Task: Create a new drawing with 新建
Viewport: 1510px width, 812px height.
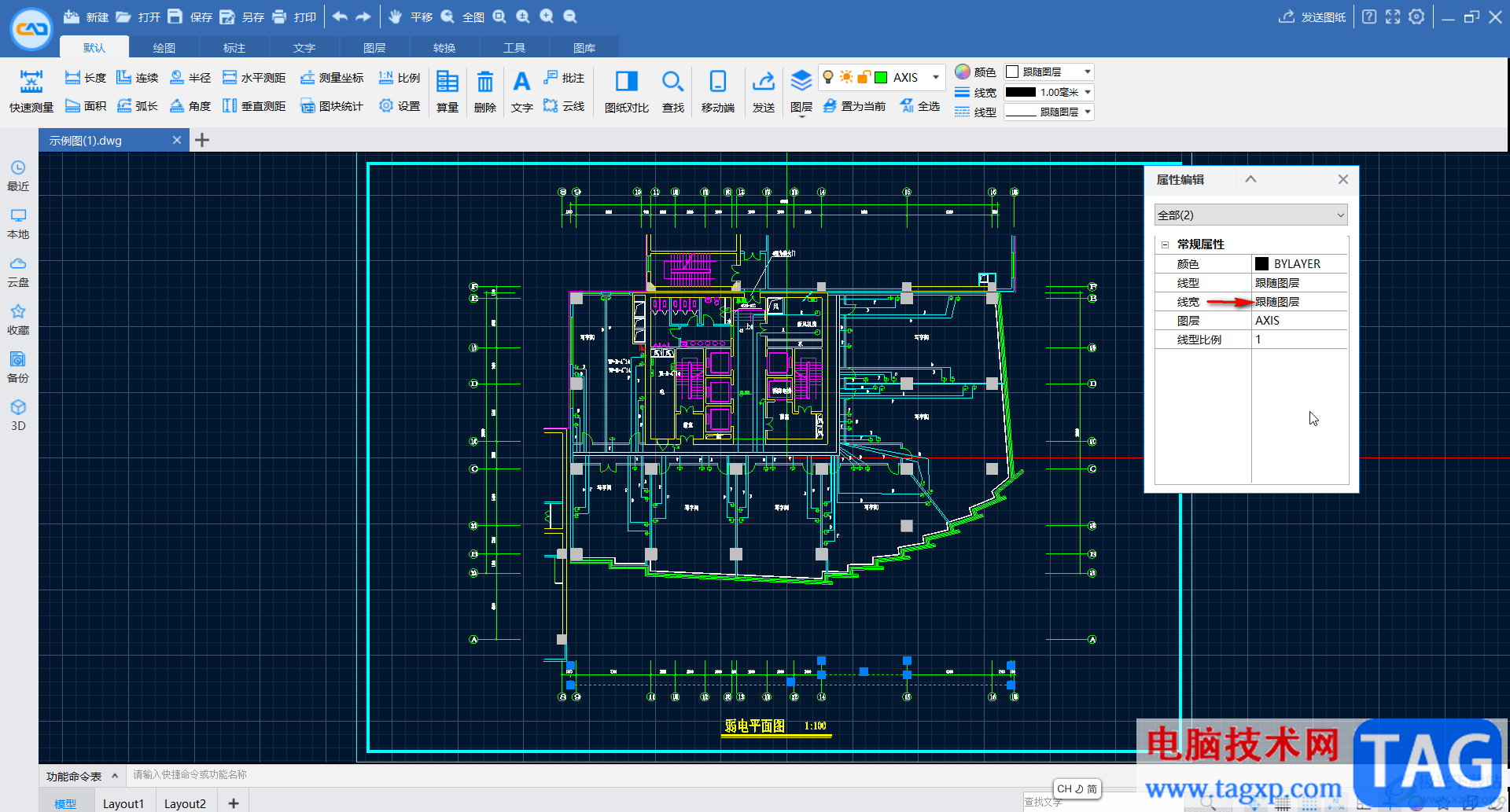Action: [x=86, y=17]
